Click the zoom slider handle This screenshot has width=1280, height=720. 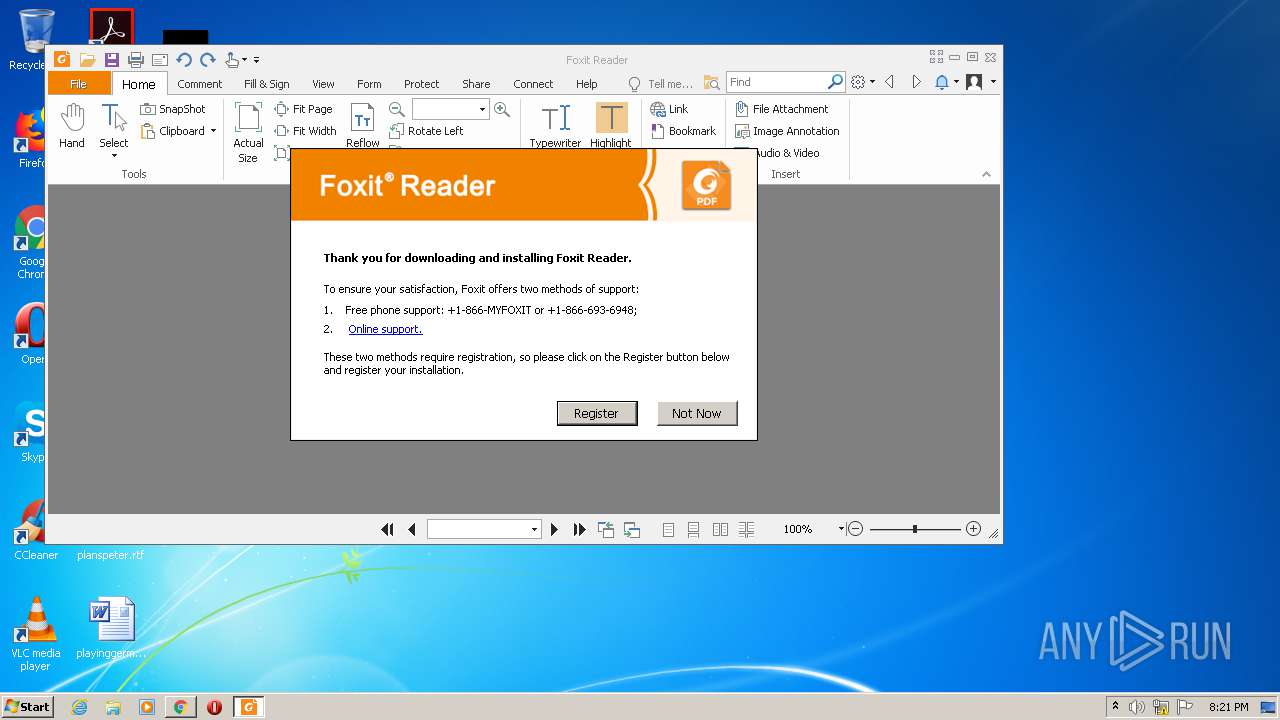point(915,529)
